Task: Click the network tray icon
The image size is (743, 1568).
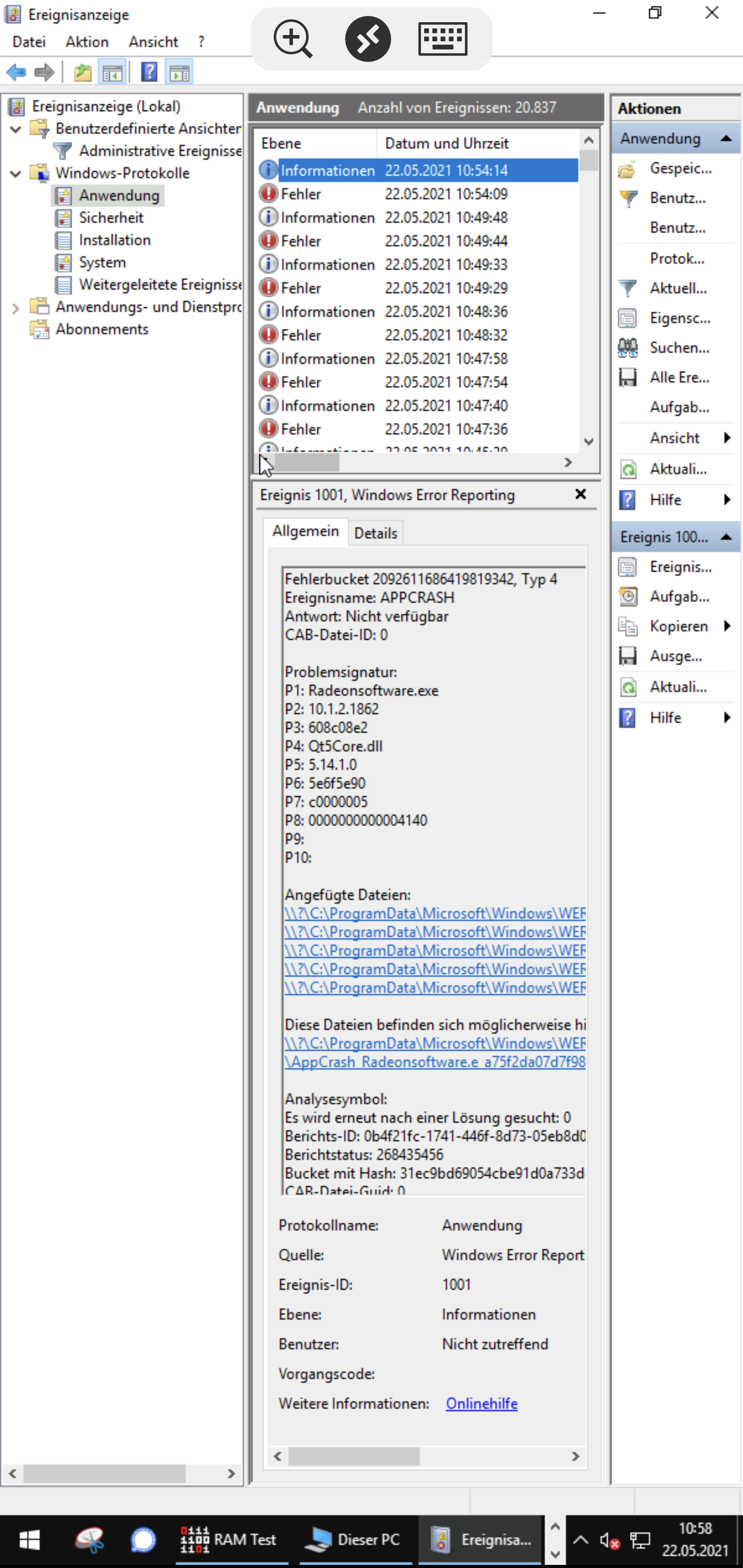Action: pos(640,1541)
